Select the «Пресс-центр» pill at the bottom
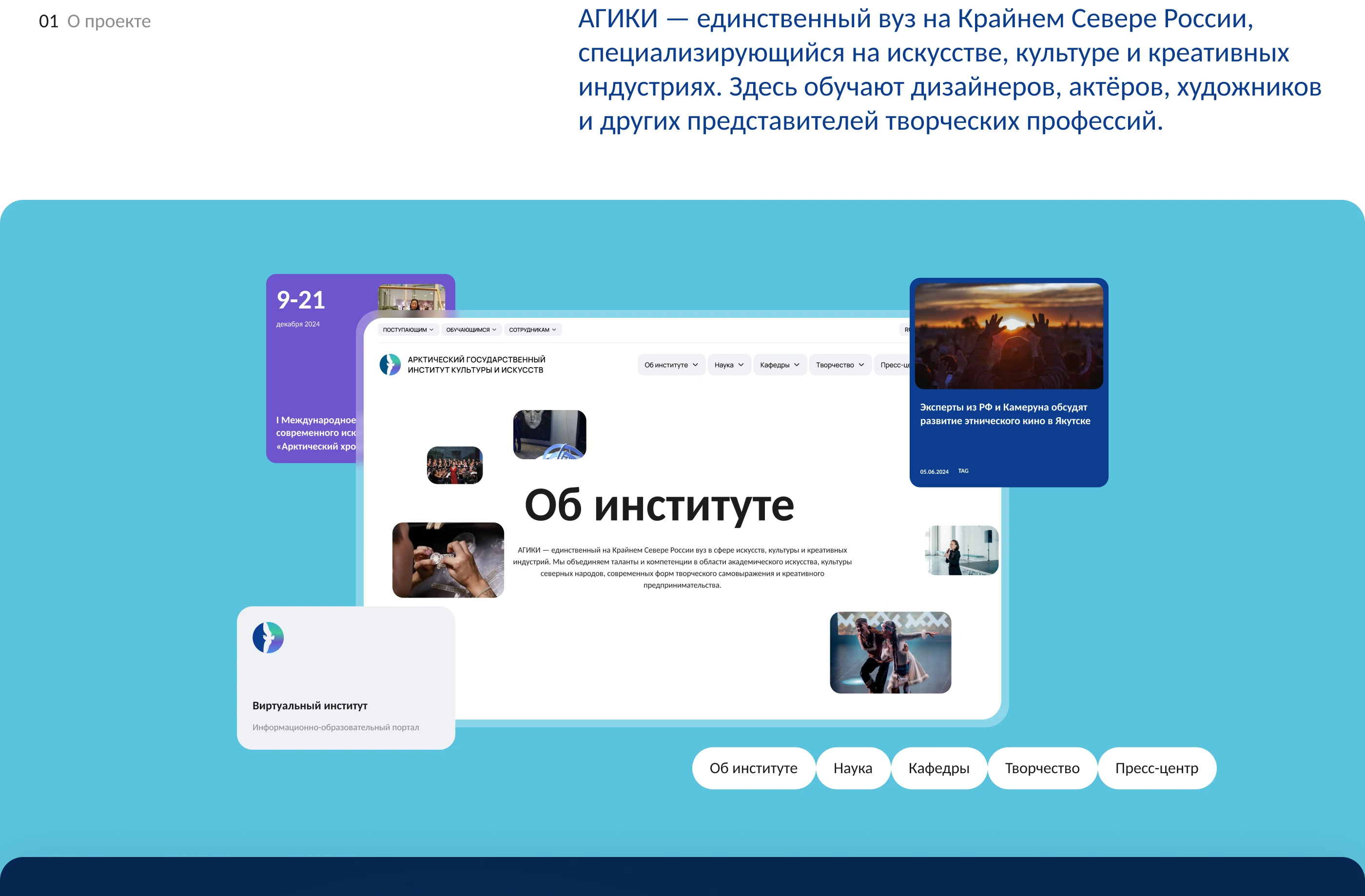The height and width of the screenshot is (896, 1365). click(x=1157, y=768)
